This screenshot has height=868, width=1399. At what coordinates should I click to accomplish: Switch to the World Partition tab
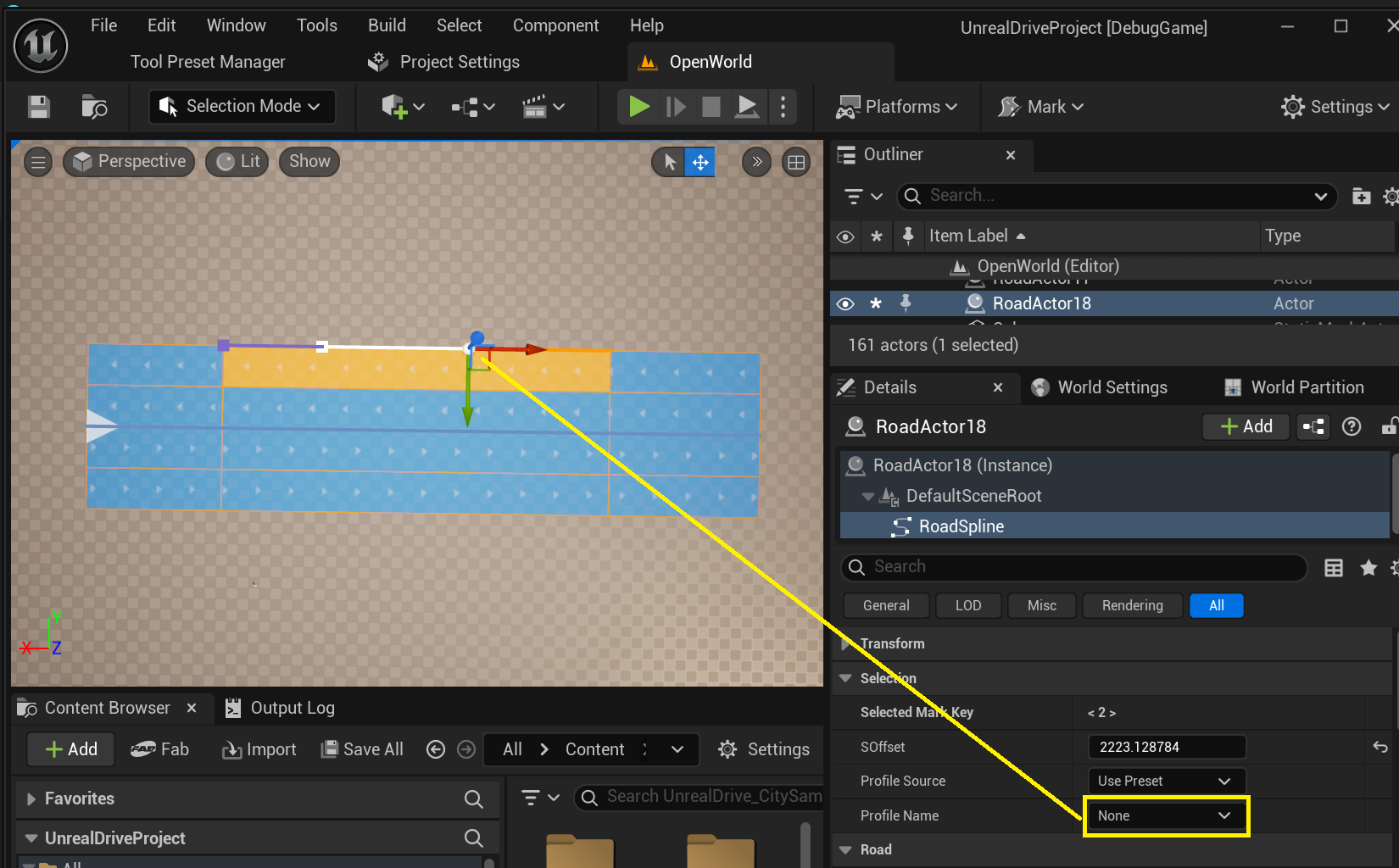[1294, 387]
